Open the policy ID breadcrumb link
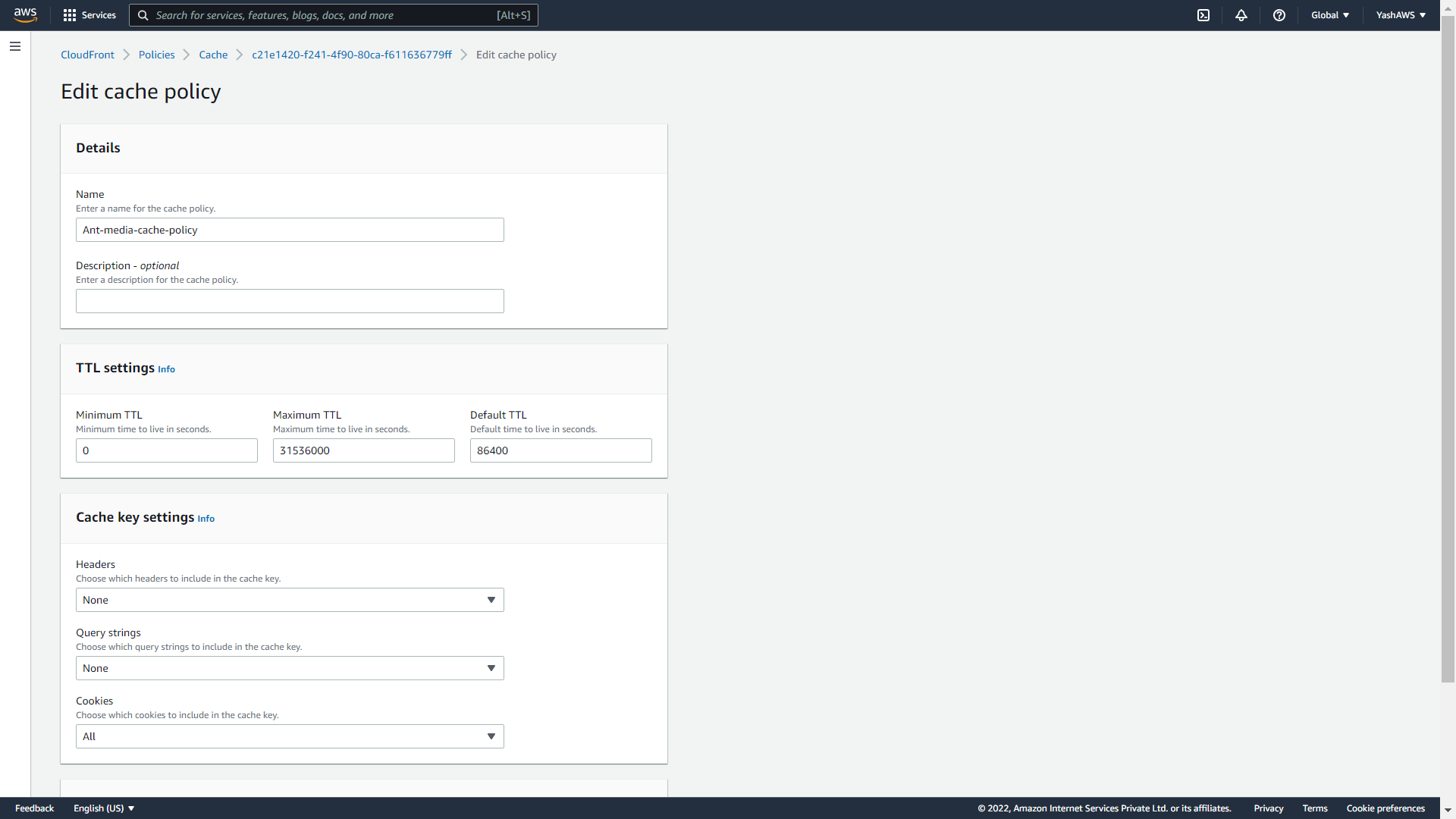This screenshot has width=1456, height=819. pos(352,55)
